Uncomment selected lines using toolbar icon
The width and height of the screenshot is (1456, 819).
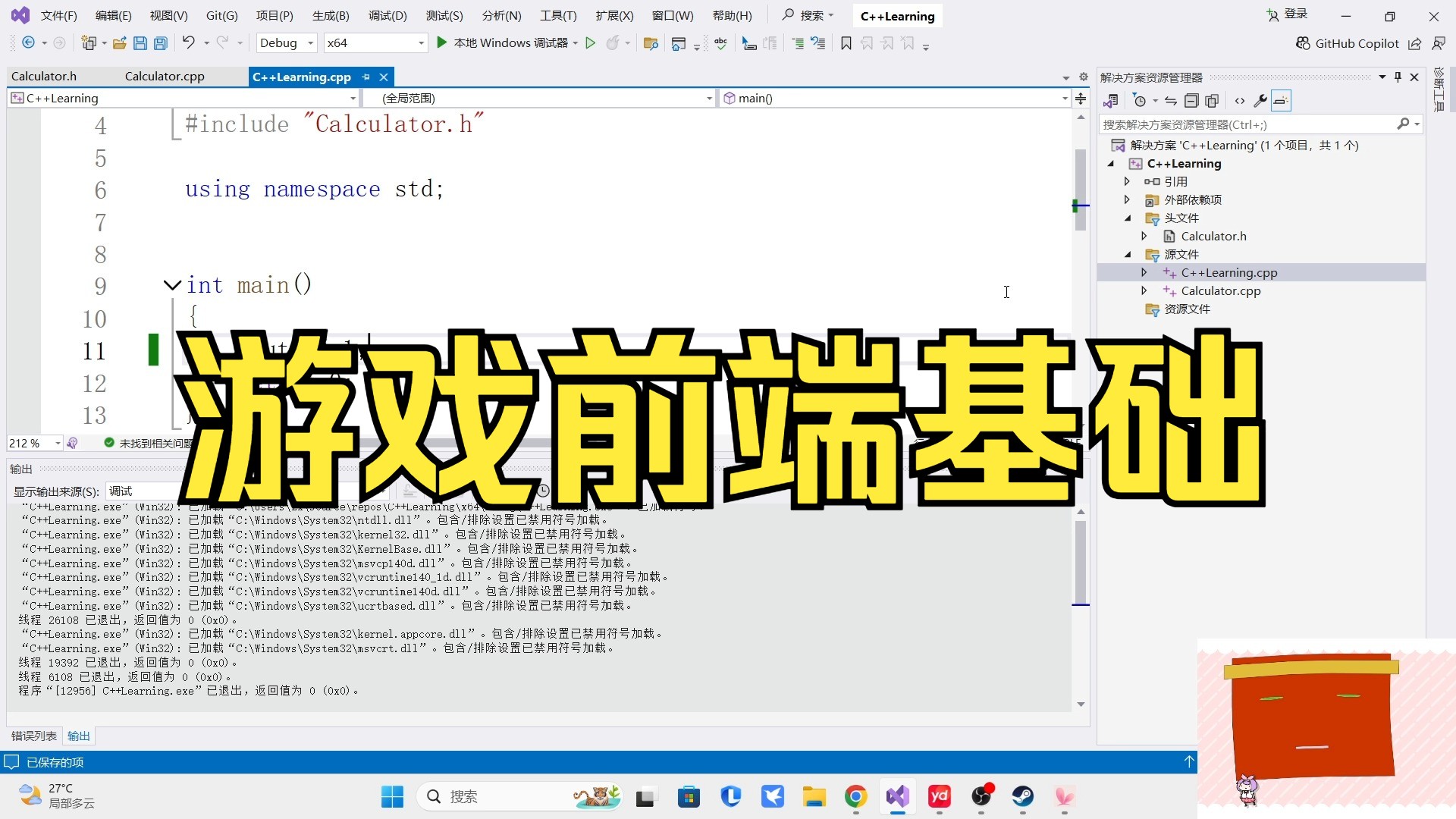tap(818, 43)
